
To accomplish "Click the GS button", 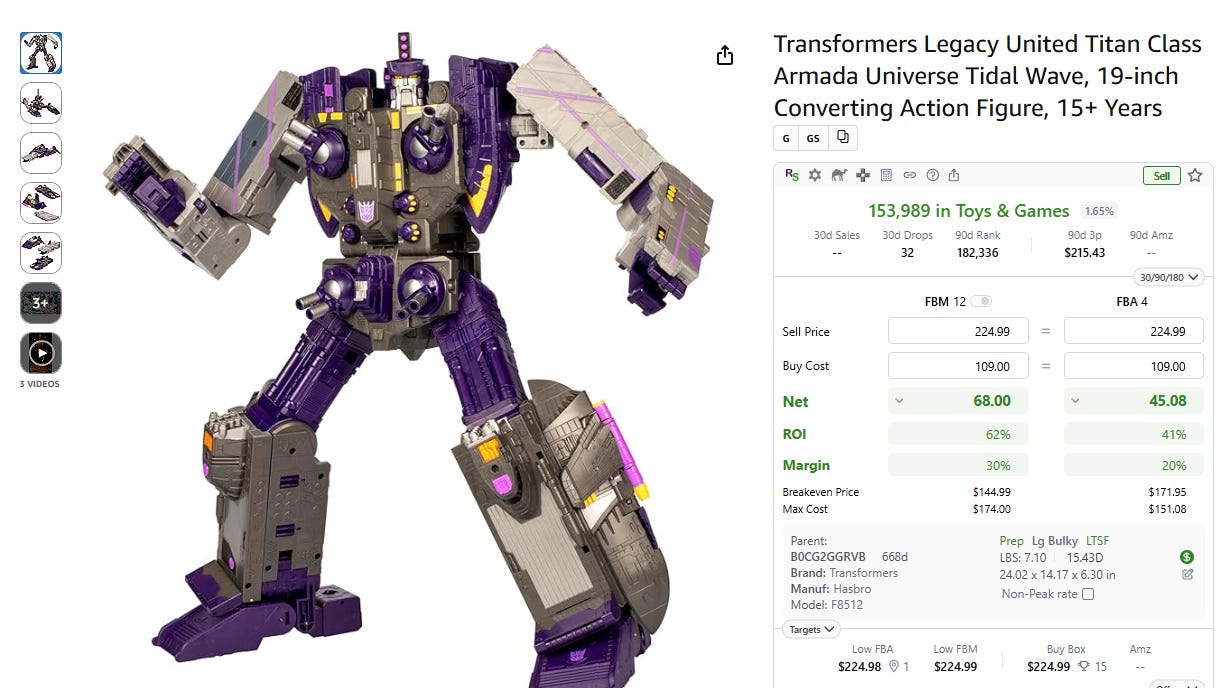I will [813, 138].
